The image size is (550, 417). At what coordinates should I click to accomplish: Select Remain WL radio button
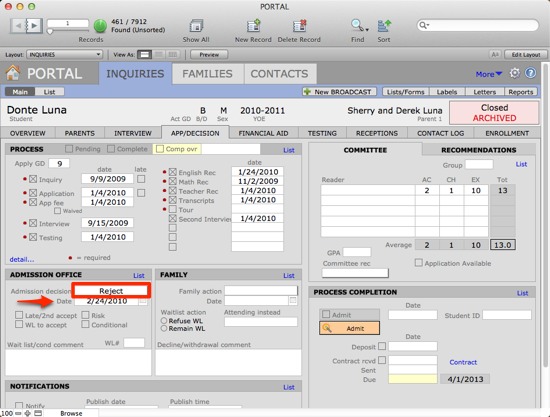[x=164, y=329]
